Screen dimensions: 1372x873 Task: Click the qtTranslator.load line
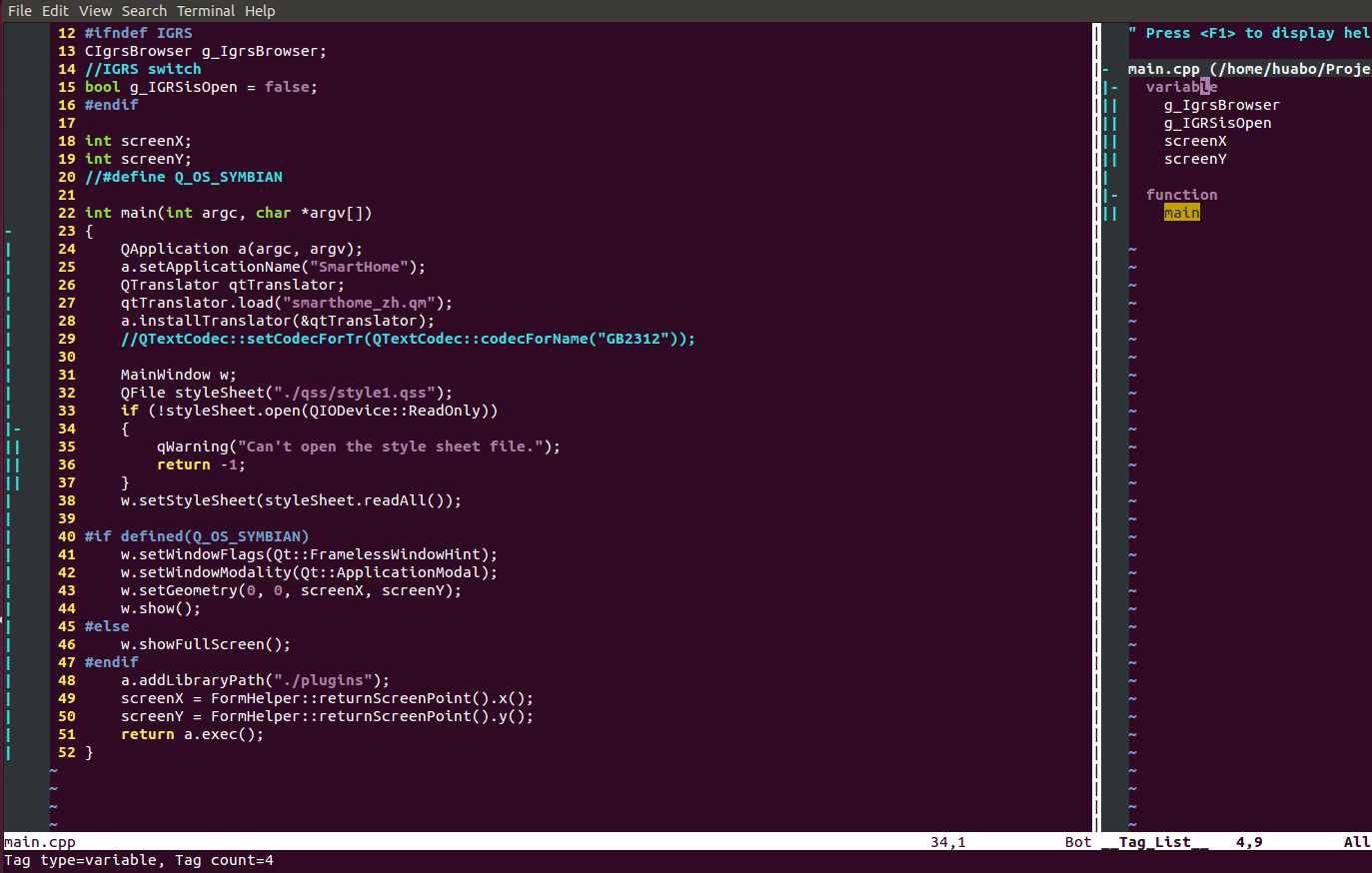tap(287, 303)
